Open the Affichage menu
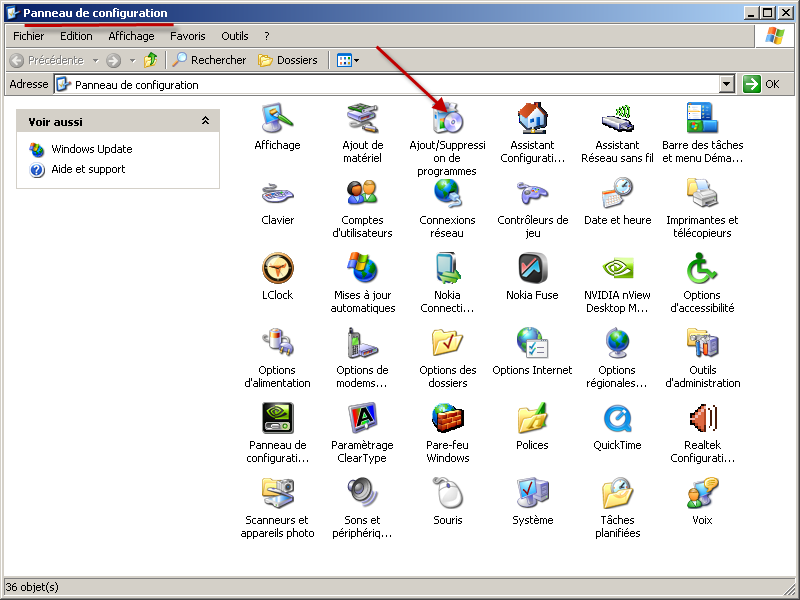This screenshot has width=800, height=600. coord(131,36)
